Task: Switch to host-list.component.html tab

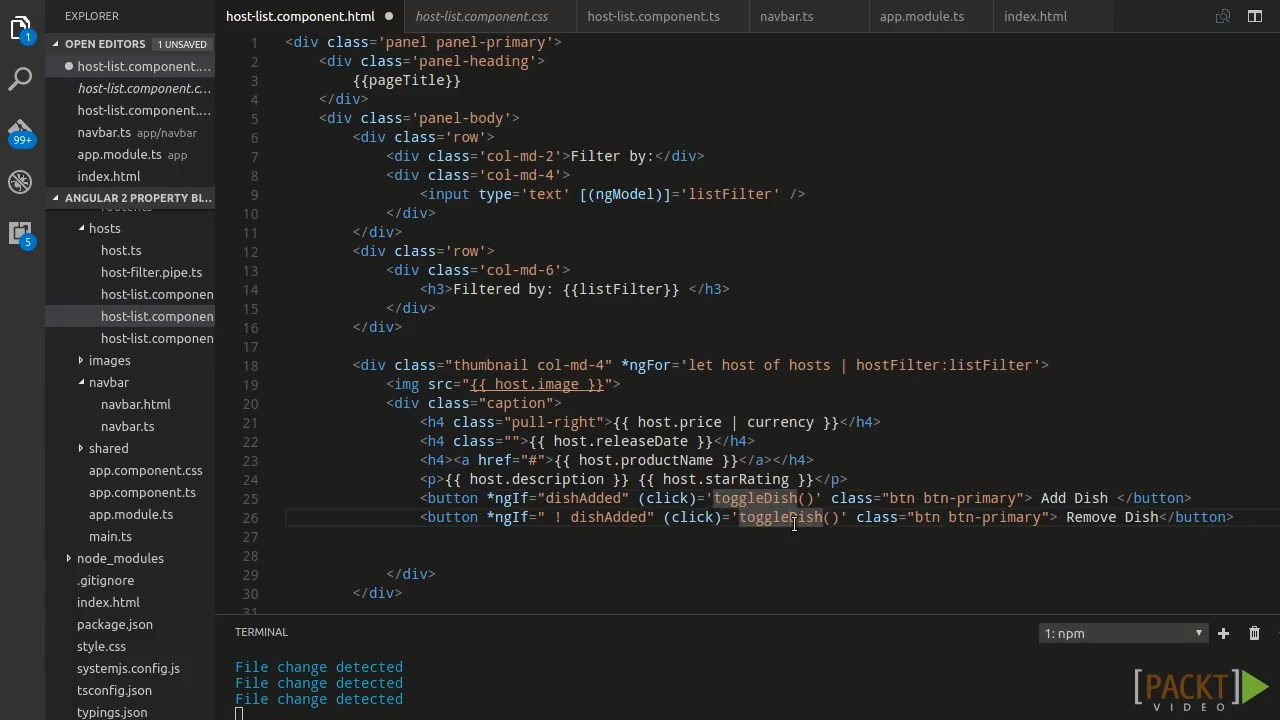Action: click(x=300, y=16)
